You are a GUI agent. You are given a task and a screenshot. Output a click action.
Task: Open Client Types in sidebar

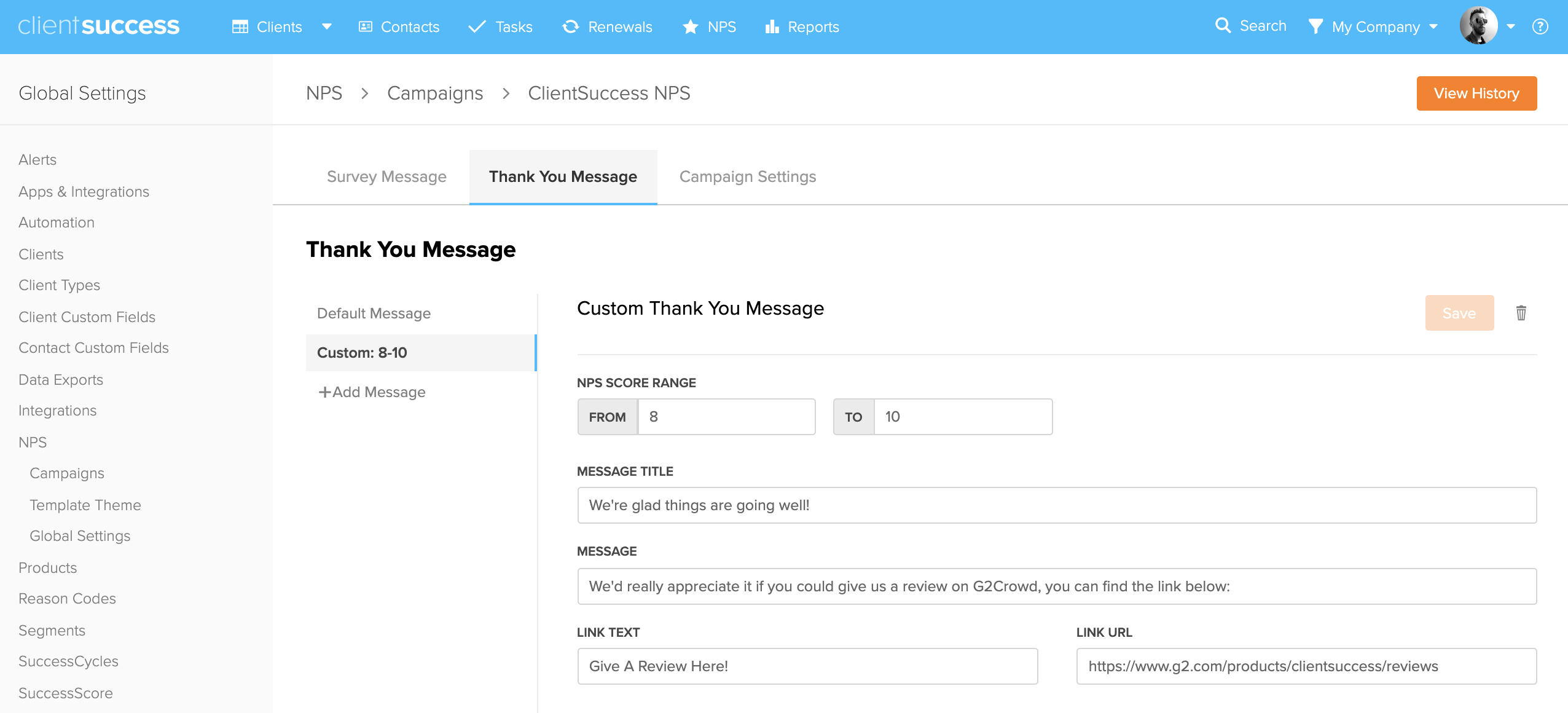coord(59,285)
